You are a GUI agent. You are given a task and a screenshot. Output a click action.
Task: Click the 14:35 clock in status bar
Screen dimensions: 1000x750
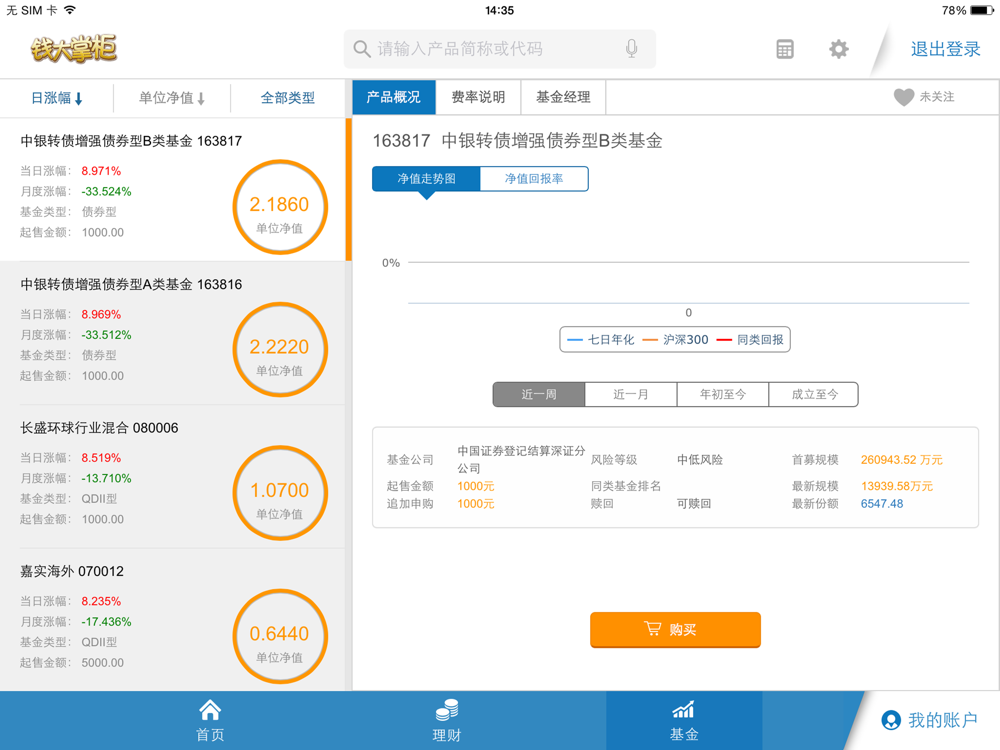click(x=499, y=10)
